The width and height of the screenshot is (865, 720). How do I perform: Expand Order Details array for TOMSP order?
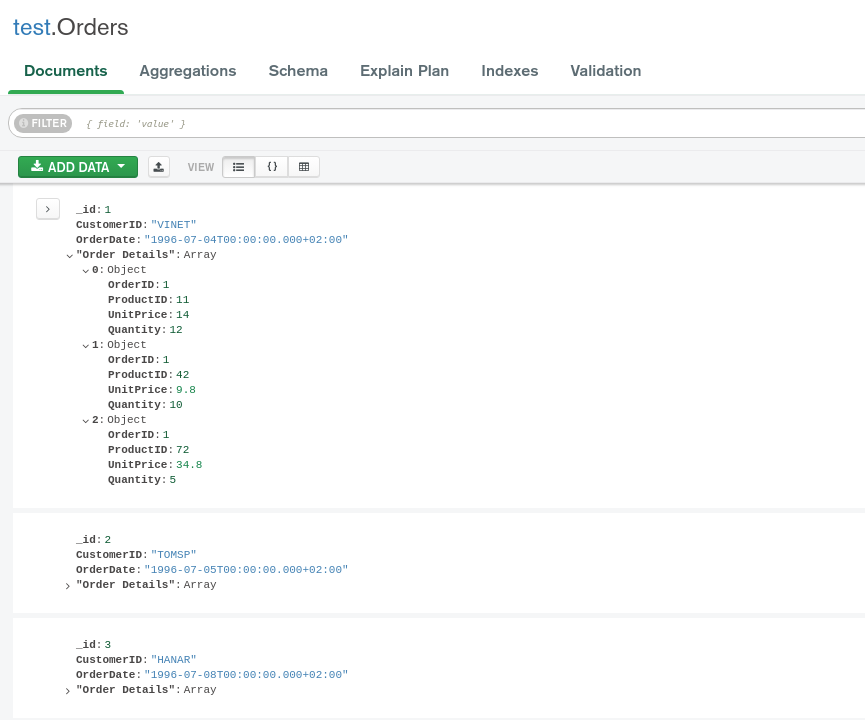(x=68, y=585)
